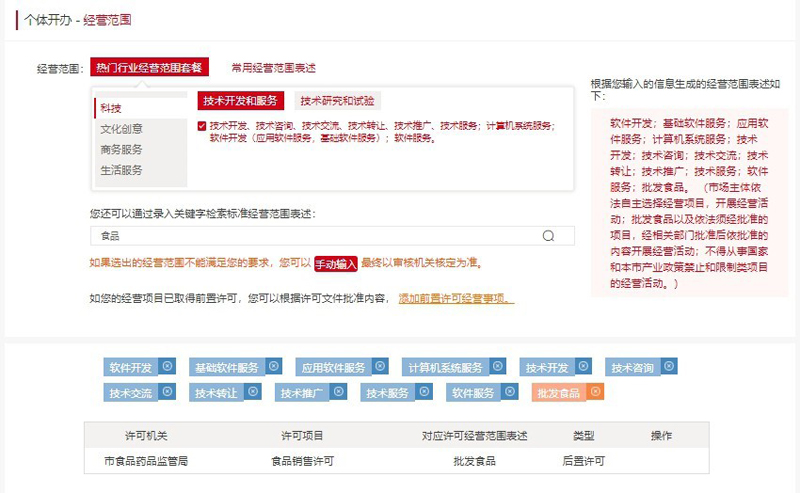Select 科技 industry category
This screenshot has height=493, width=800.
point(111,107)
